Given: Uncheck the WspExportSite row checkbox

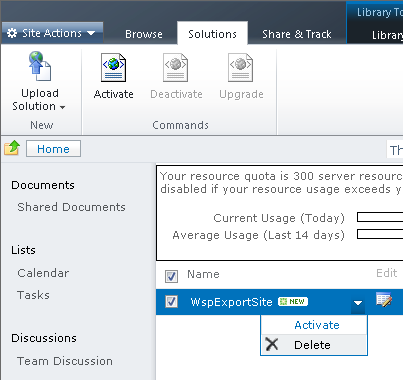Looking at the screenshot, I should (171, 302).
